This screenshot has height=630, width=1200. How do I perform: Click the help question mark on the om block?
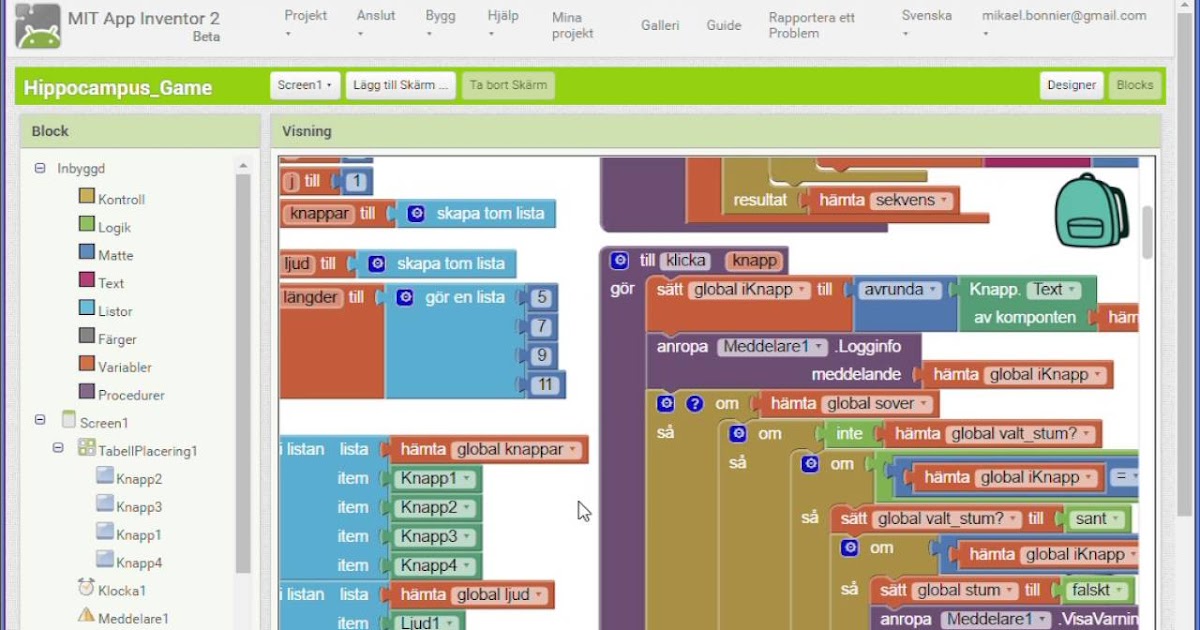[x=692, y=403]
